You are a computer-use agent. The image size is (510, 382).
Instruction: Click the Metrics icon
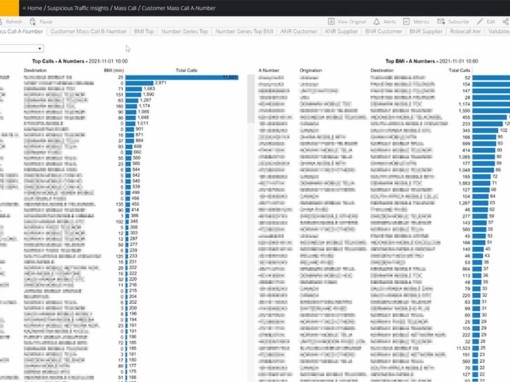406,22
